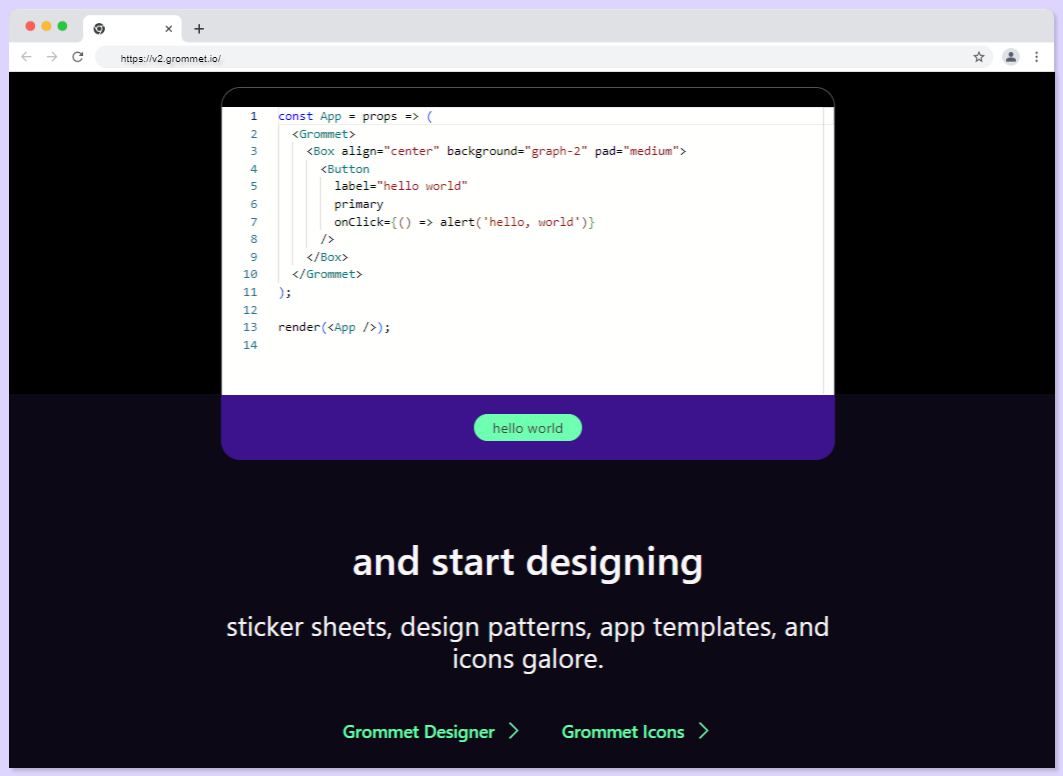1063x776 pixels.
Task: Select the active browser tab favicon
Action: click(99, 29)
